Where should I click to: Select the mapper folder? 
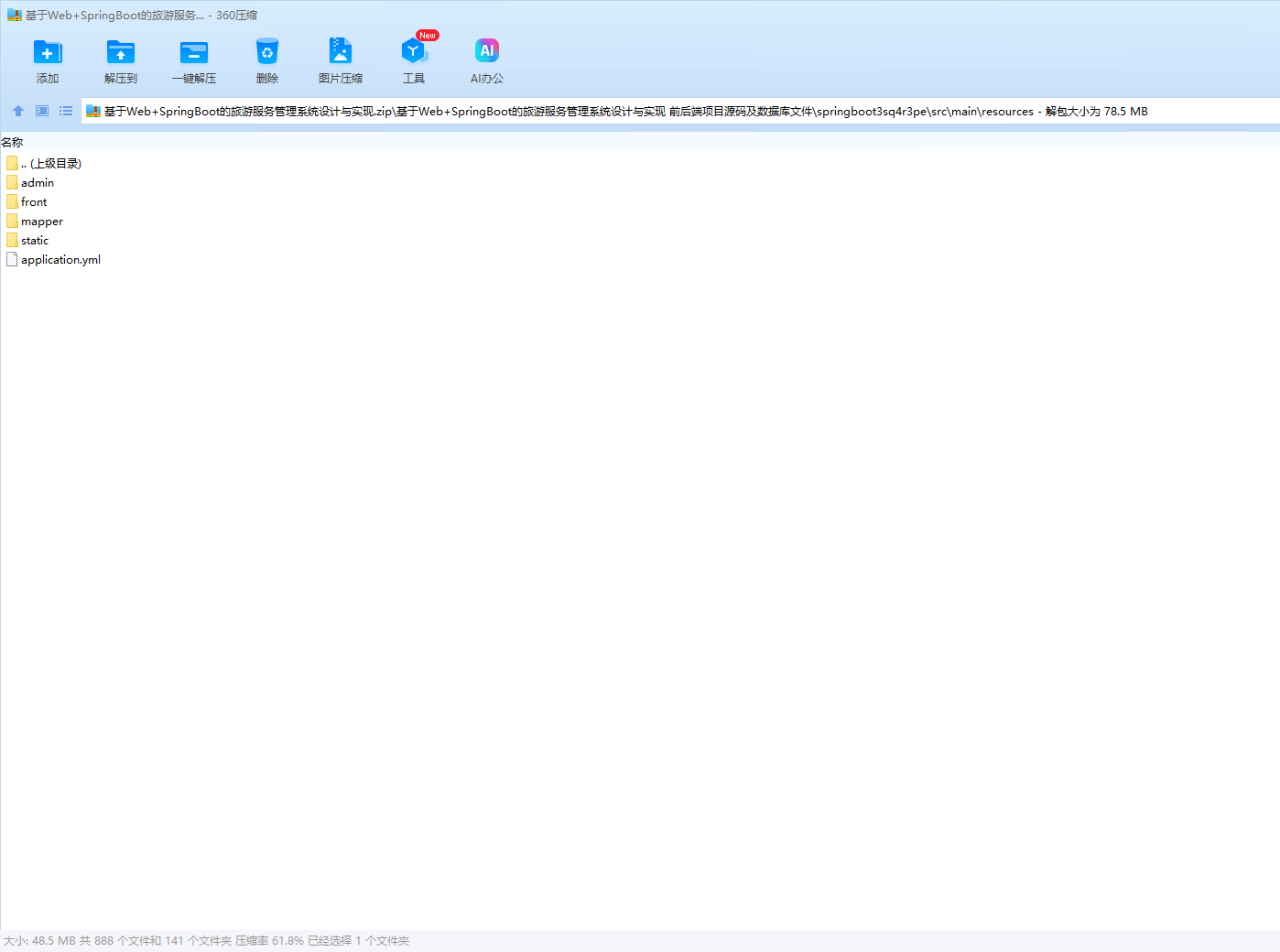(x=35, y=221)
